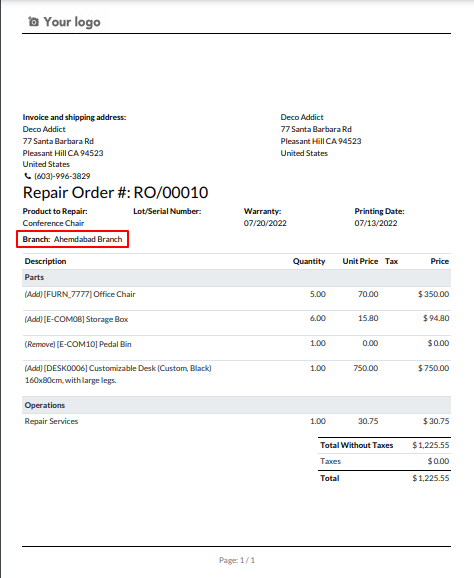Click the phone number (603)-996-3829

[62, 176]
